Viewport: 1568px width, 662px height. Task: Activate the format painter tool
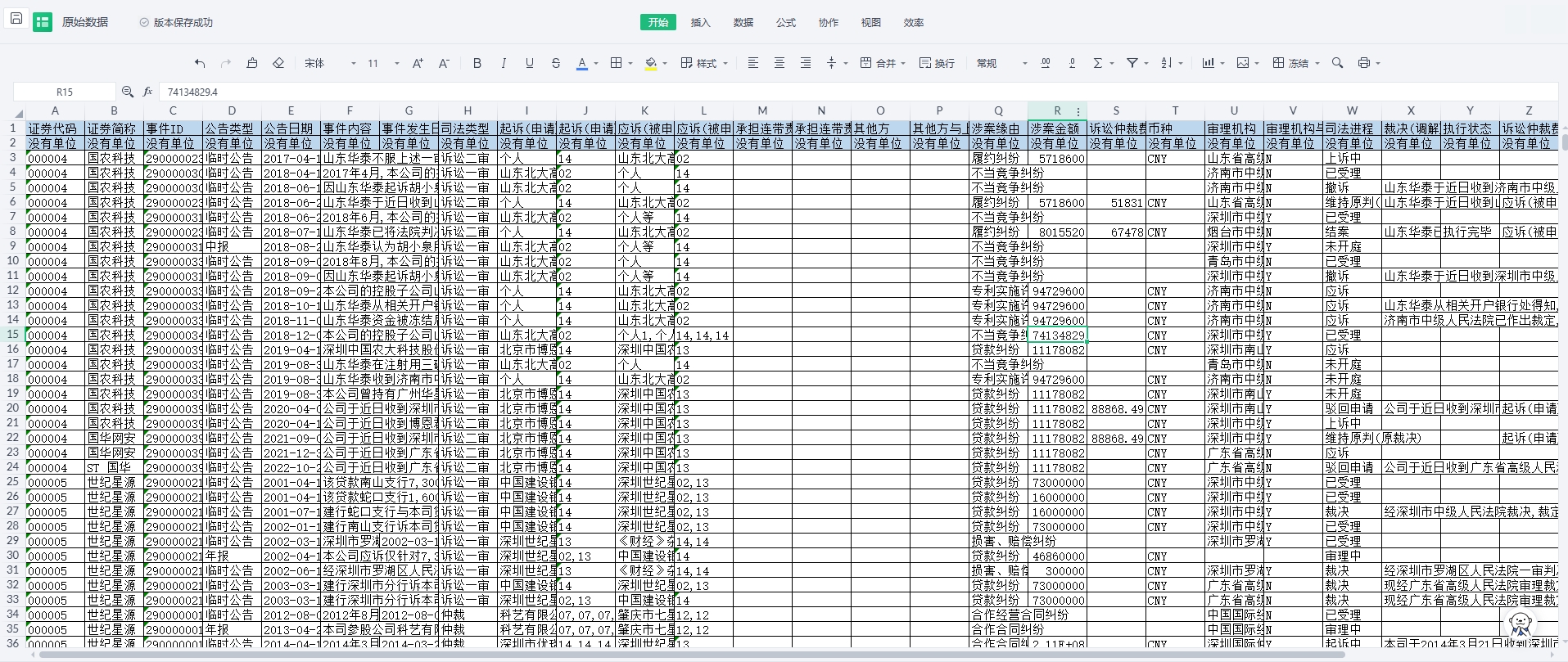pyautogui.click(x=252, y=63)
